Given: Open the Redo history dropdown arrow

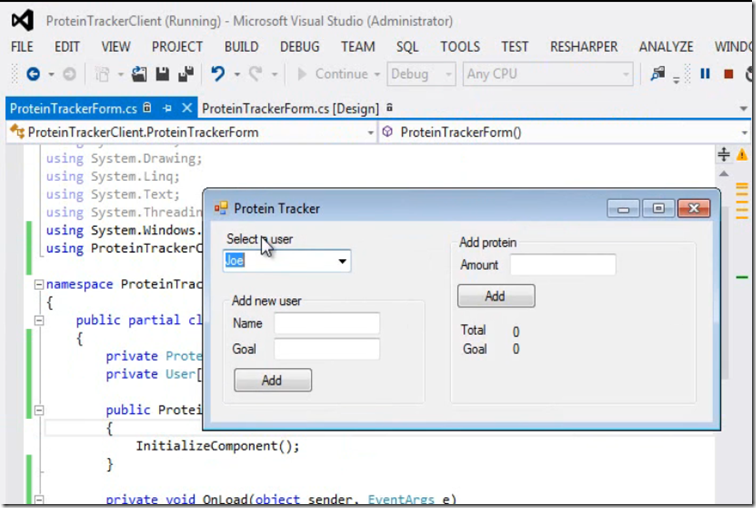Looking at the screenshot, I should pyautogui.click(x=274, y=75).
